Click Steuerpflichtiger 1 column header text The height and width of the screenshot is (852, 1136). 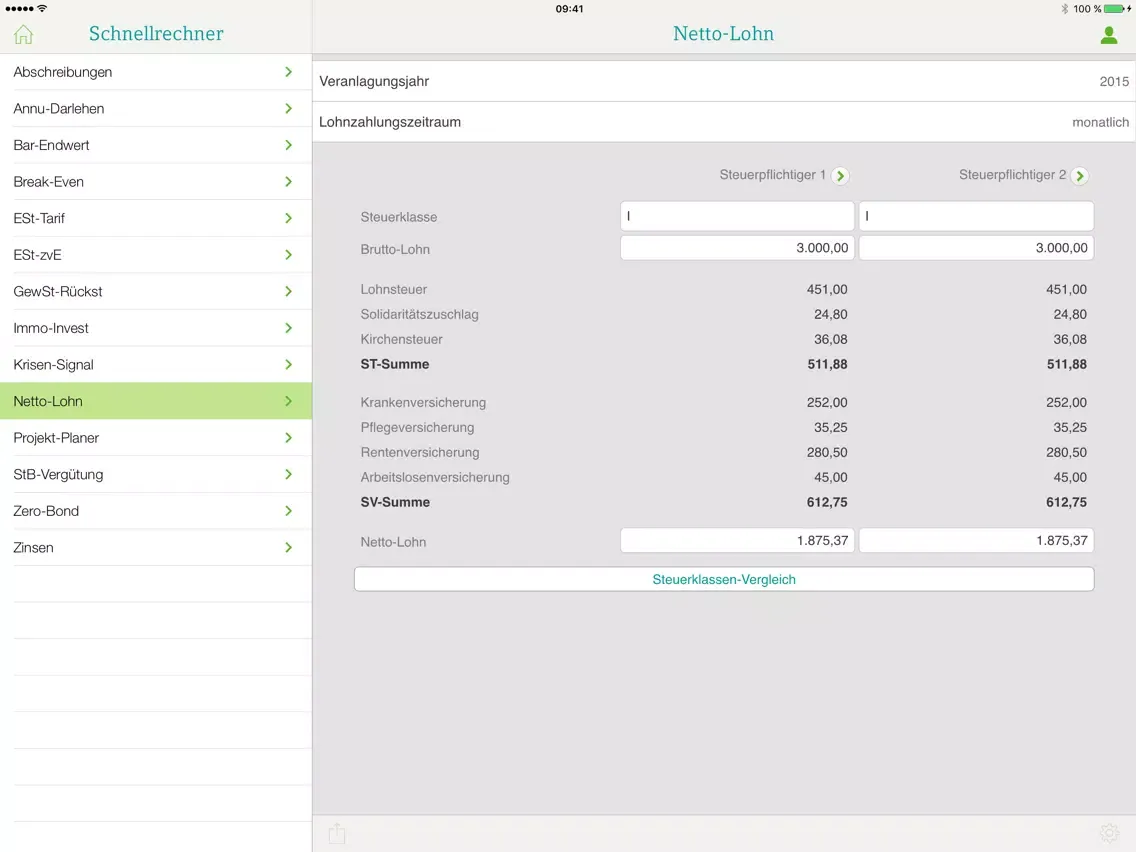(772, 175)
